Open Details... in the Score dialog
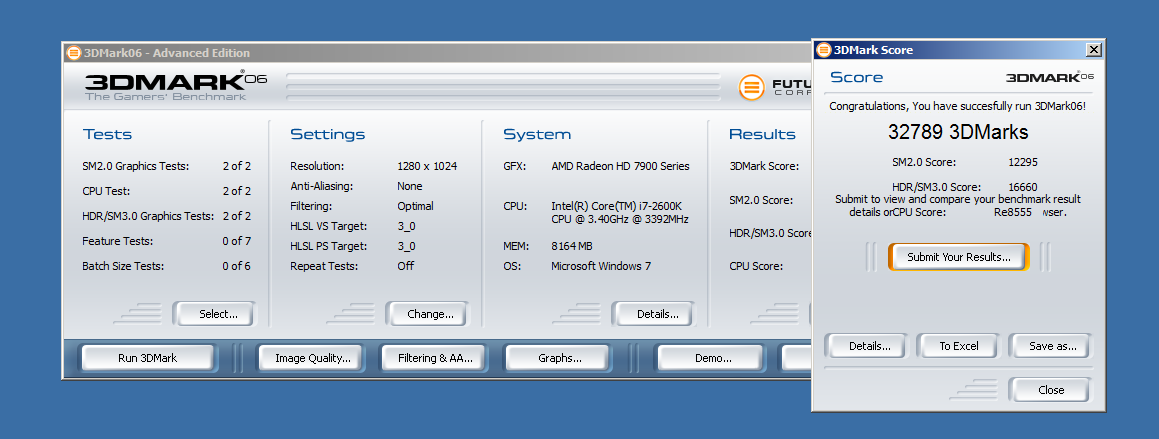The width and height of the screenshot is (1159, 439). (866, 346)
